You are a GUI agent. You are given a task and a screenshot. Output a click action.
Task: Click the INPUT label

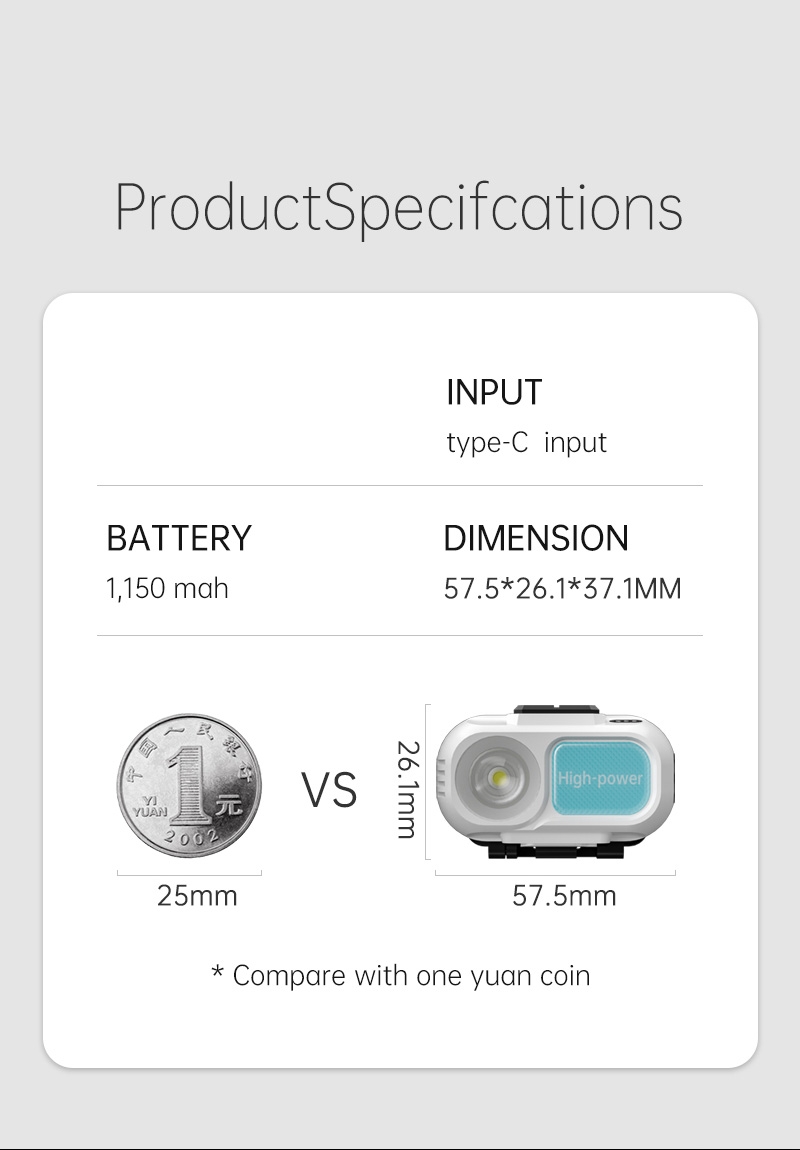coord(494,392)
